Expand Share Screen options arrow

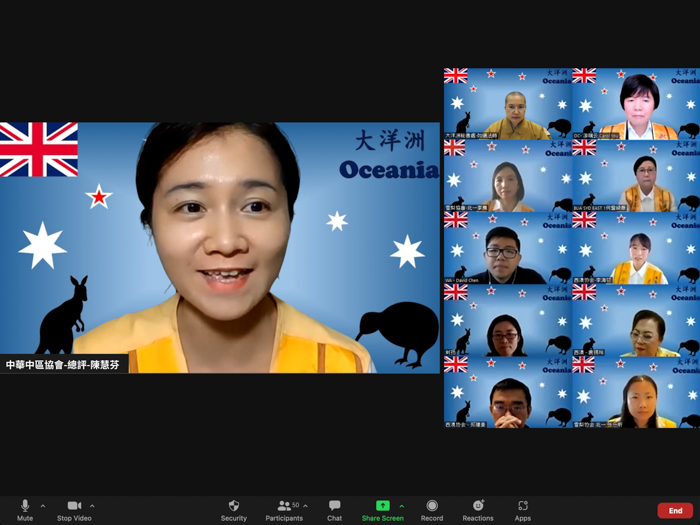coord(402,506)
